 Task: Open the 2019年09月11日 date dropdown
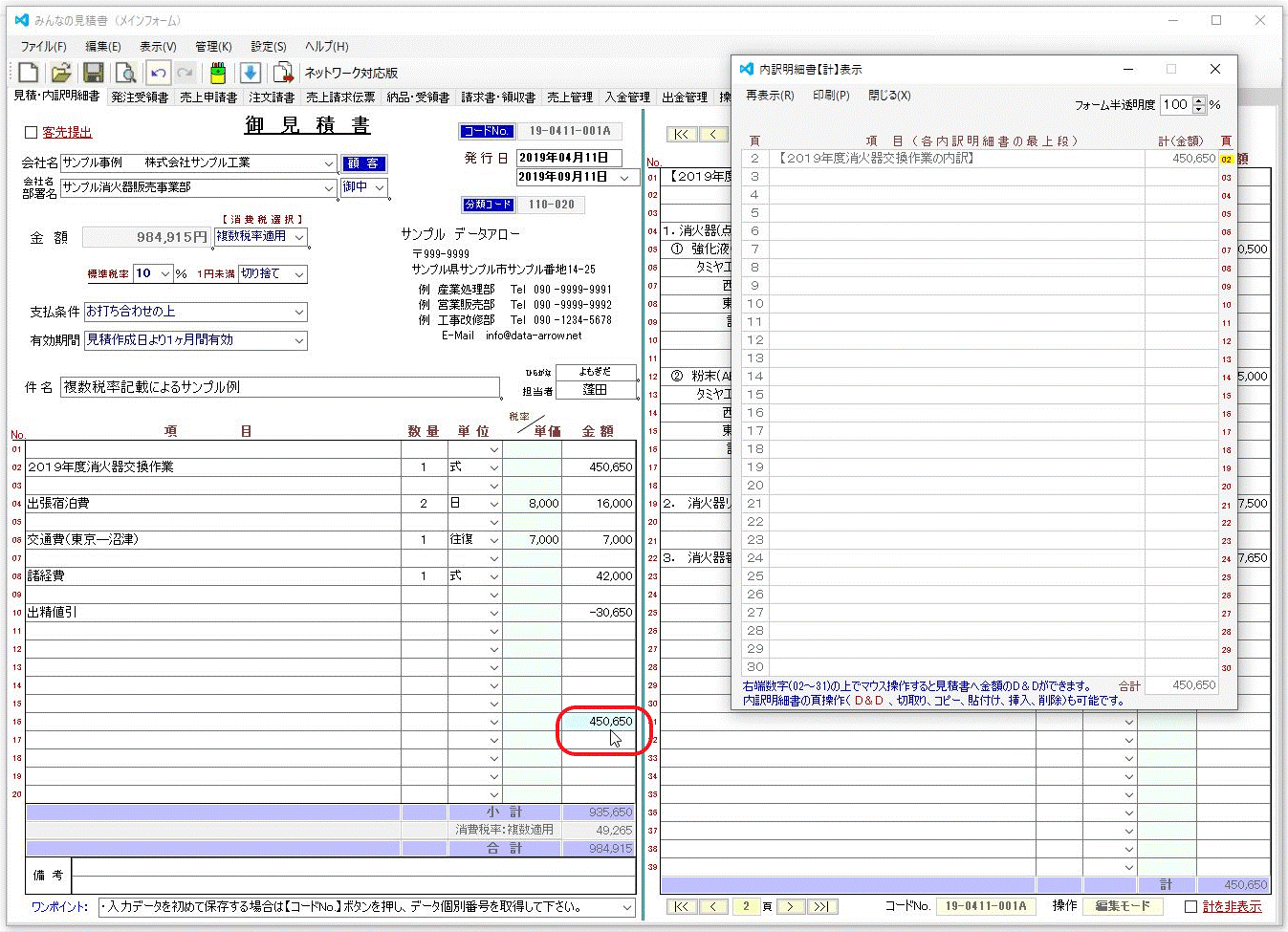tap(625, 178)
